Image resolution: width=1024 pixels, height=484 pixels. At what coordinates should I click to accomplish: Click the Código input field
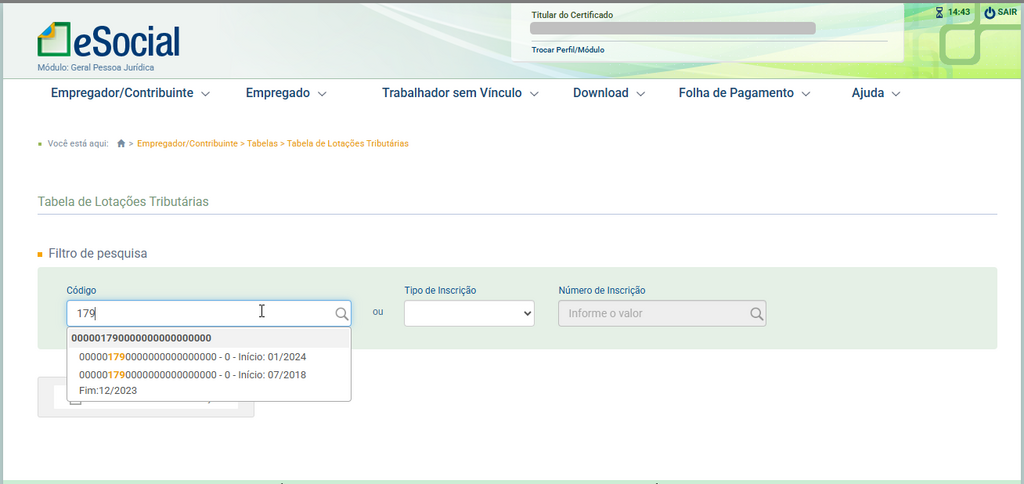click(x=200, y=314)
